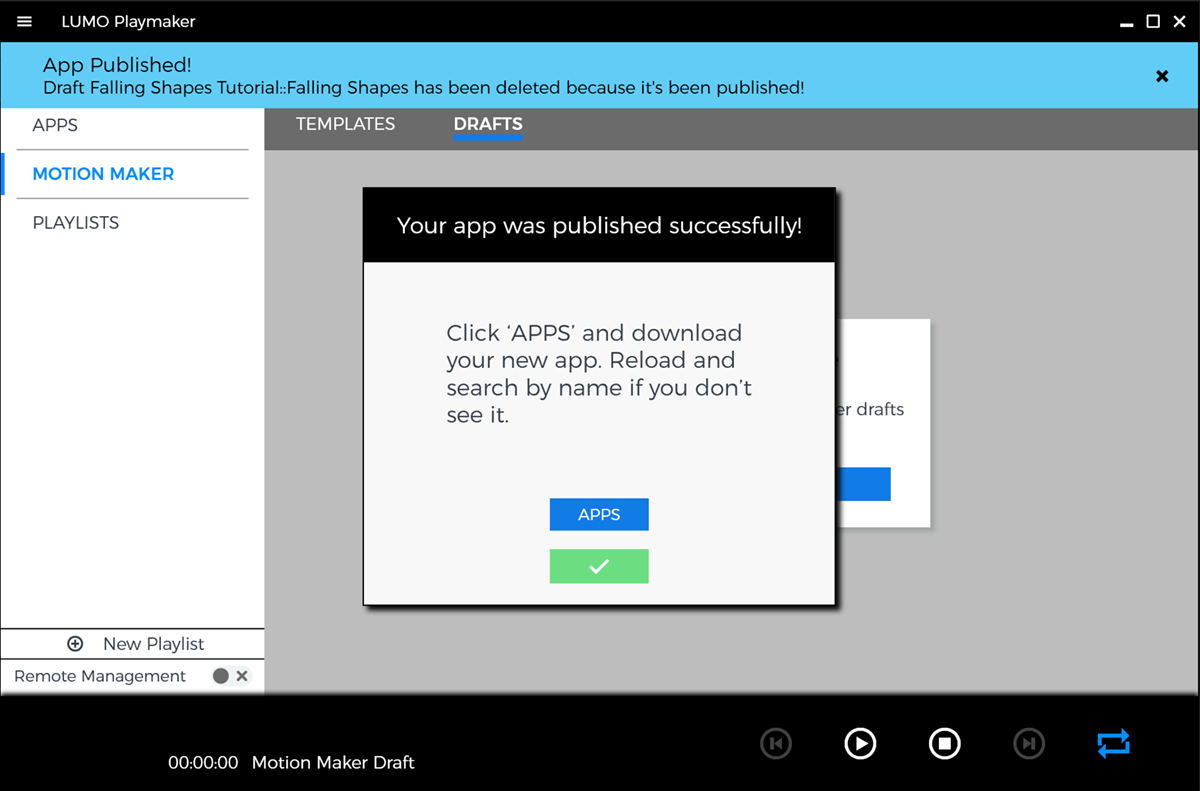Click the plus icon for New Playlist
Viewport: 1200px width, 791px height.
pyautogui.click(x=75, y=644)
